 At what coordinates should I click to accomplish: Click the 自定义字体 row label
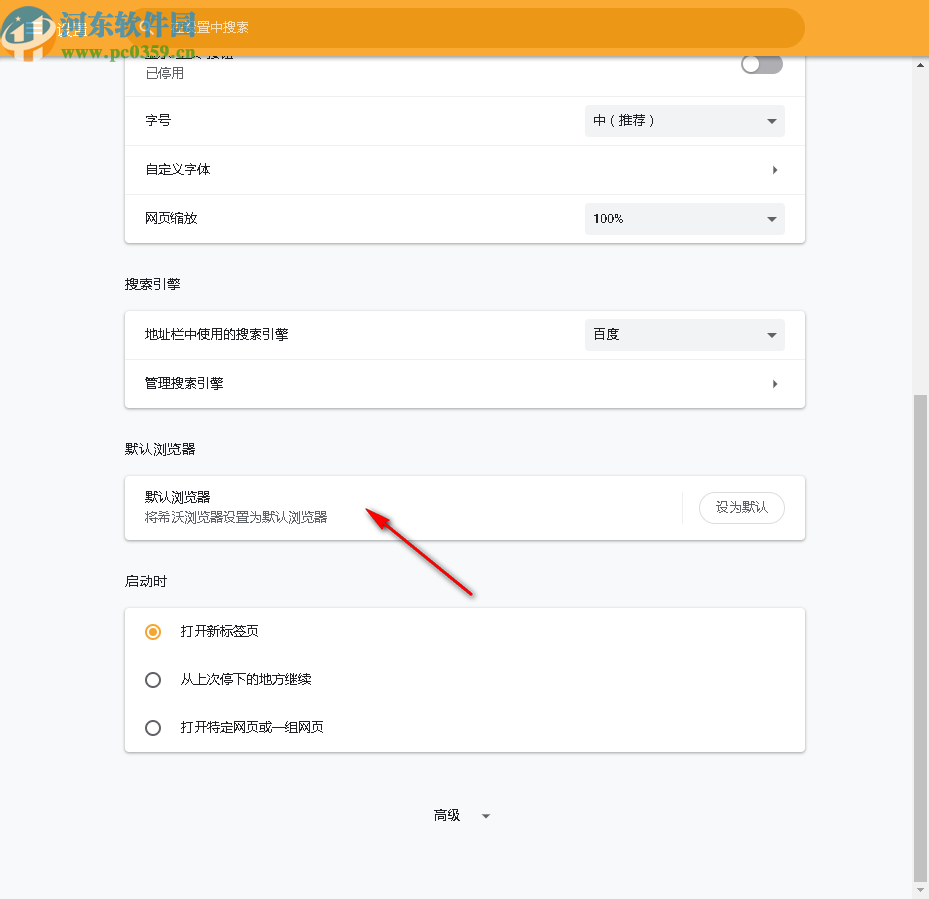pyautogui.click(x=178, y=169)
